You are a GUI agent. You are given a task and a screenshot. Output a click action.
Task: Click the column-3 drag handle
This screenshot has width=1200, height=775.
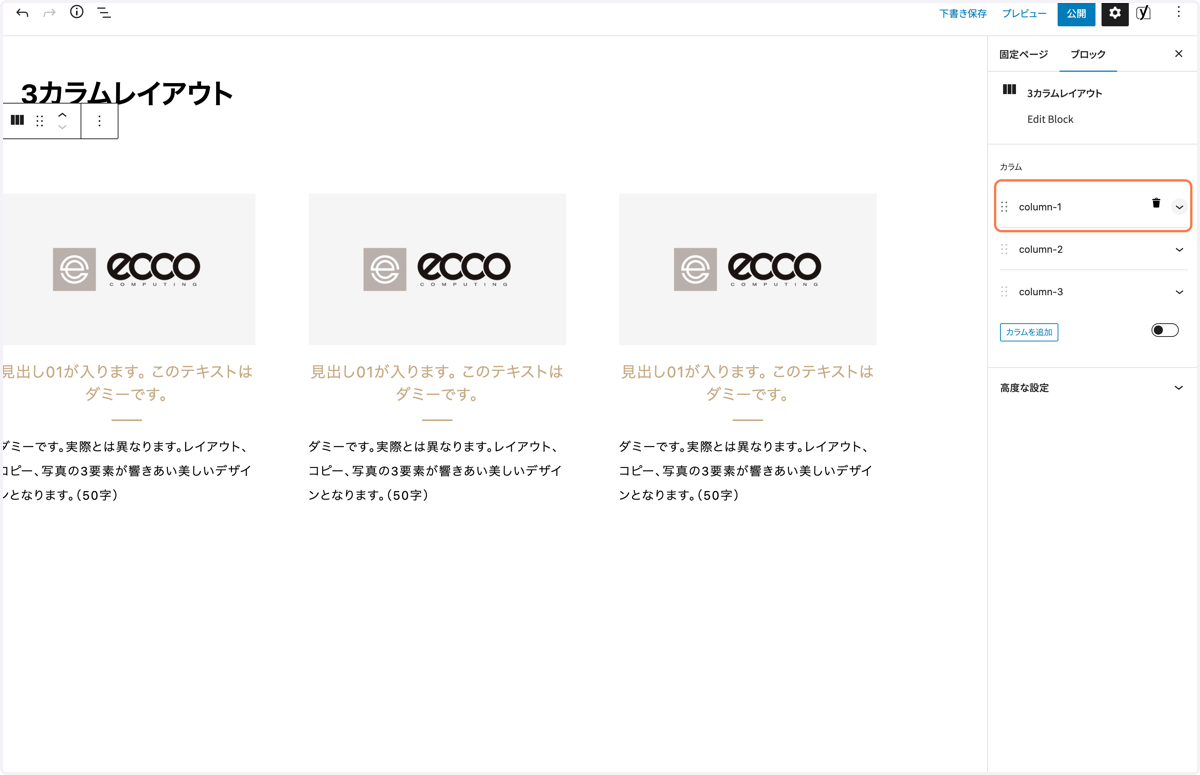coord(1004,292)
